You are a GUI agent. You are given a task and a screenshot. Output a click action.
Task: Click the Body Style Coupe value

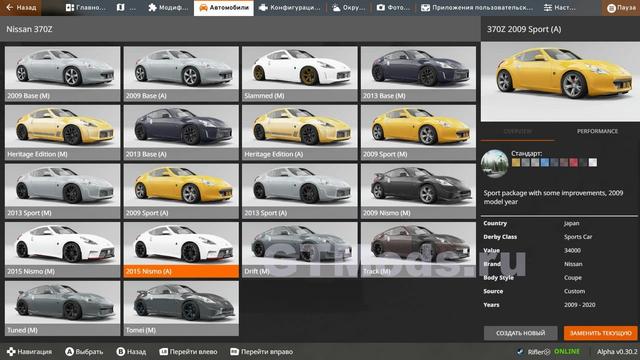(573, 278)
